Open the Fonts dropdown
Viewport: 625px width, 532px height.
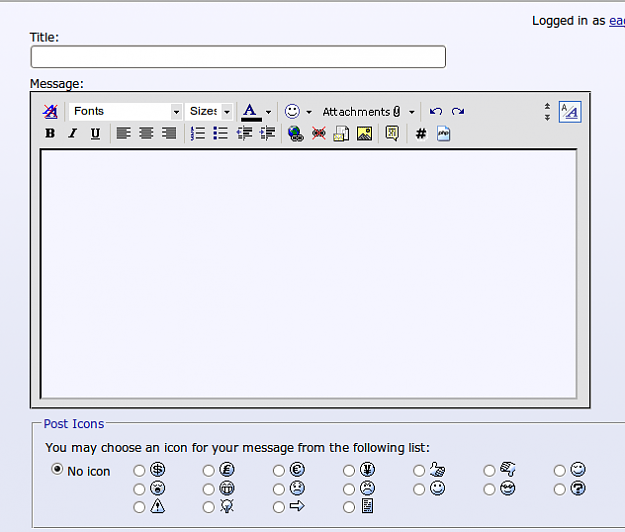[126, 112]
